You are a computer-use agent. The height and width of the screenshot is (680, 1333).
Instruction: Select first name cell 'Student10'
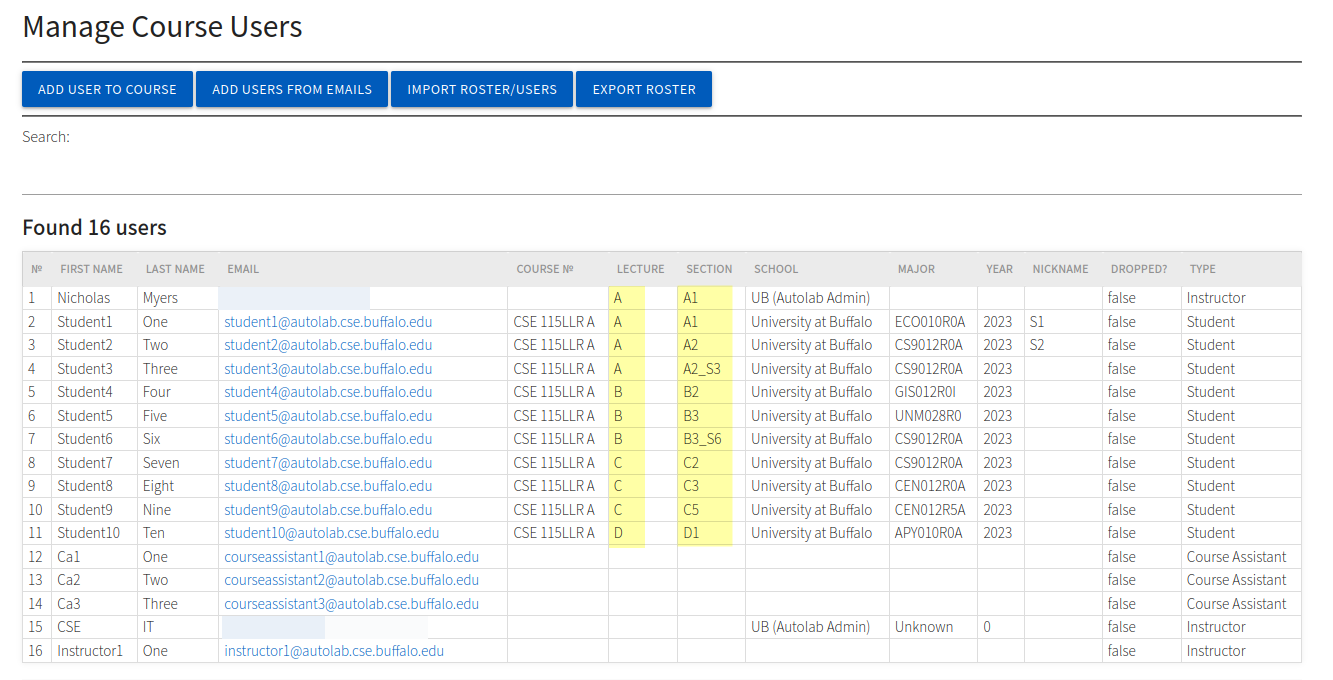click(x=88, y=533)
